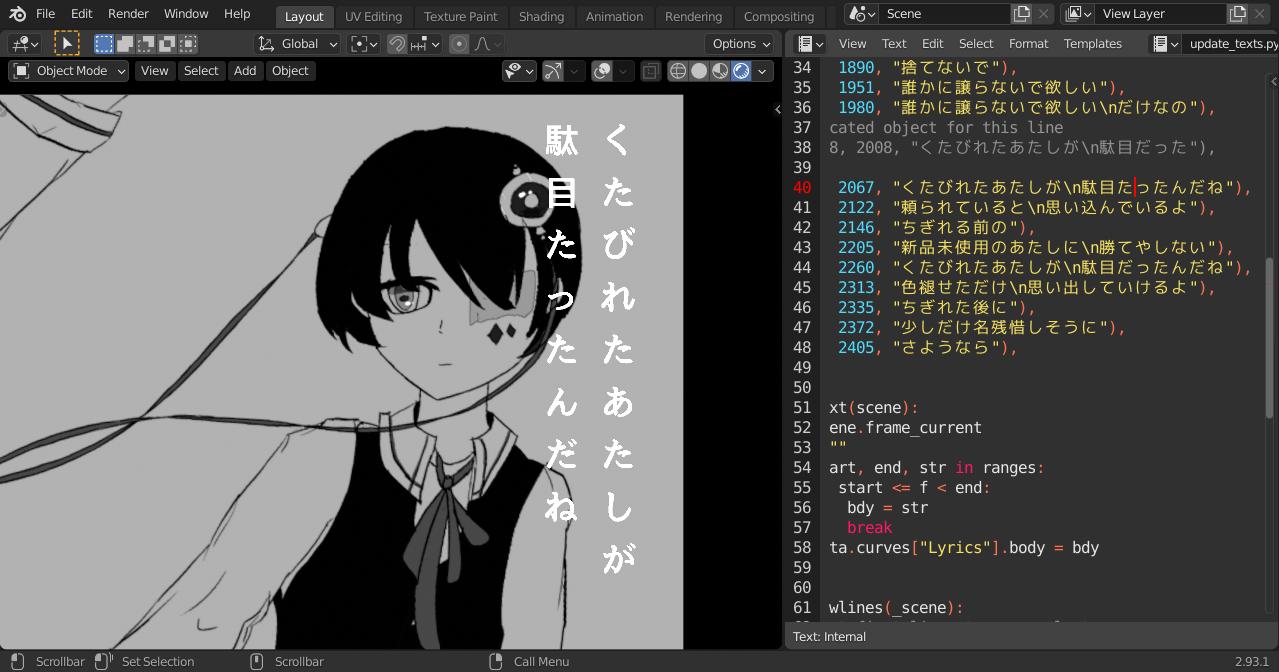Open the Object Mode dropdown
Screen dimensions: 1279x672
(67, 70)
